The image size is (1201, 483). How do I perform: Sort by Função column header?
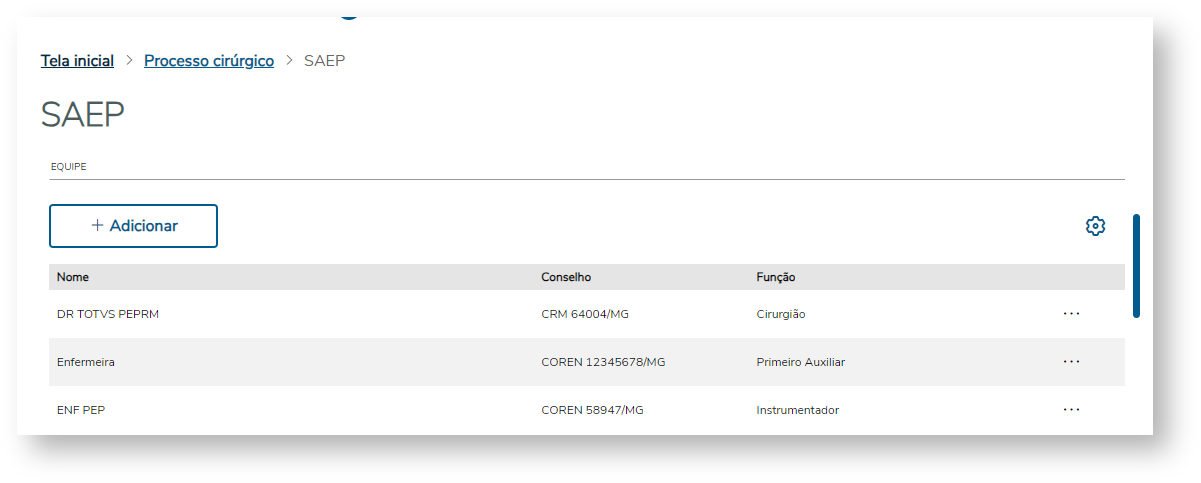(776, 277)
